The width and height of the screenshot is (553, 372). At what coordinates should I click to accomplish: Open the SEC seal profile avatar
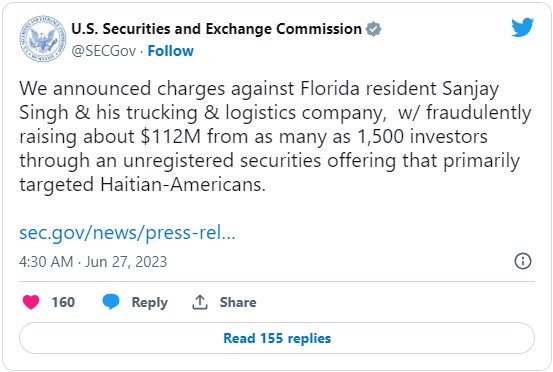[43, 39]
